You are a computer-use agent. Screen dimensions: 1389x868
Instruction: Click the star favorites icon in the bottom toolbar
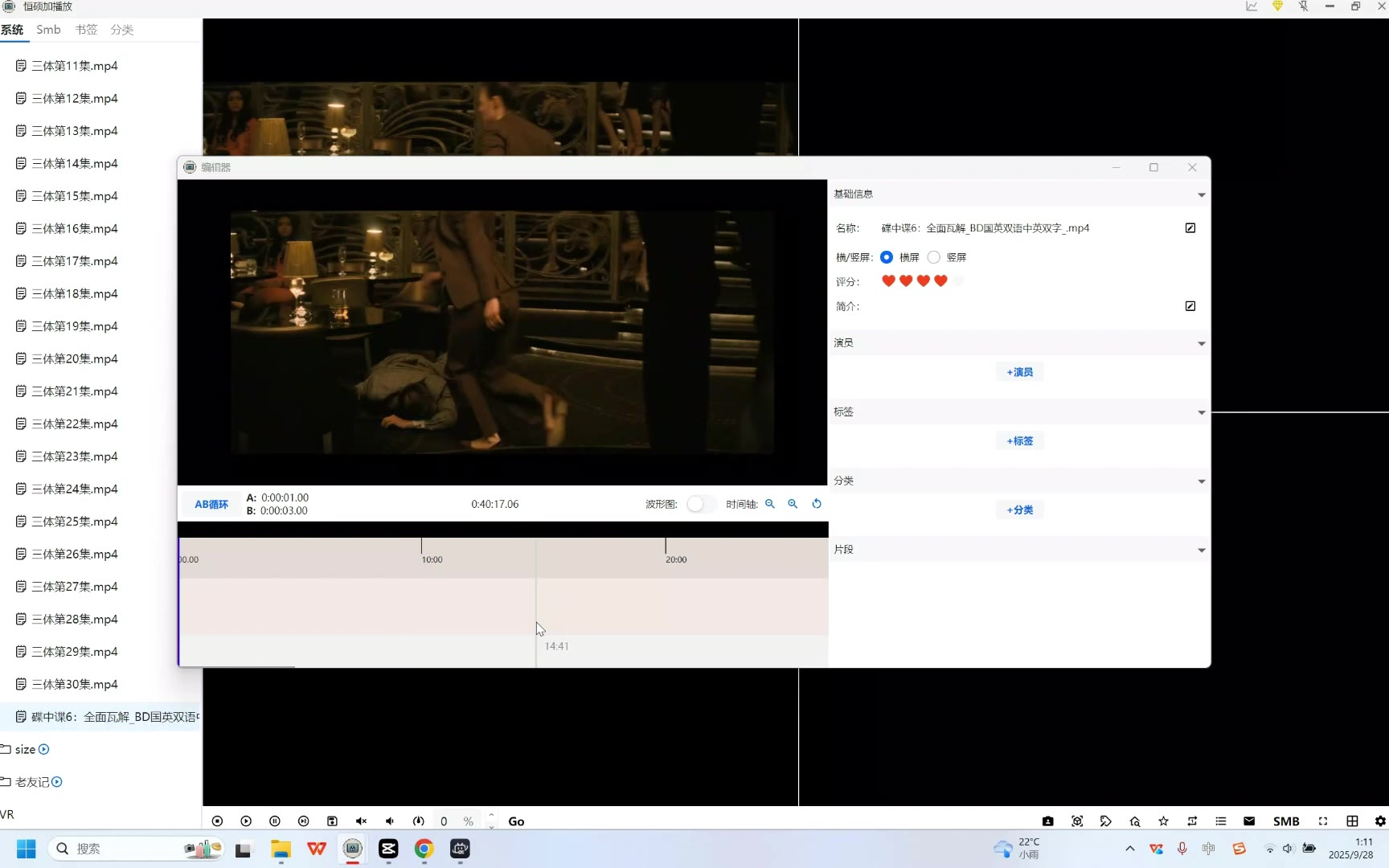[1163, 821]
